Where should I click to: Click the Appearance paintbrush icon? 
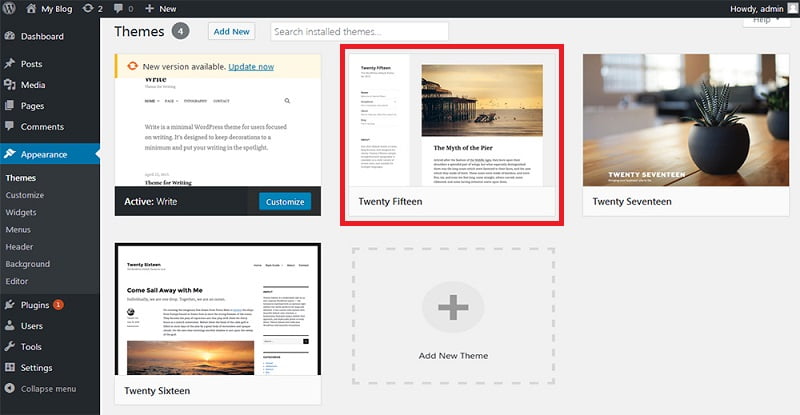tap(10, 154)
